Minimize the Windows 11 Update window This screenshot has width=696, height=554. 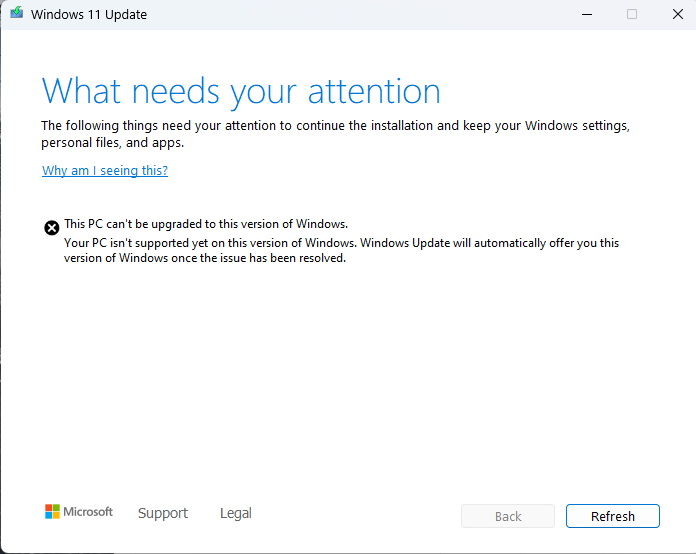(587, 15)
